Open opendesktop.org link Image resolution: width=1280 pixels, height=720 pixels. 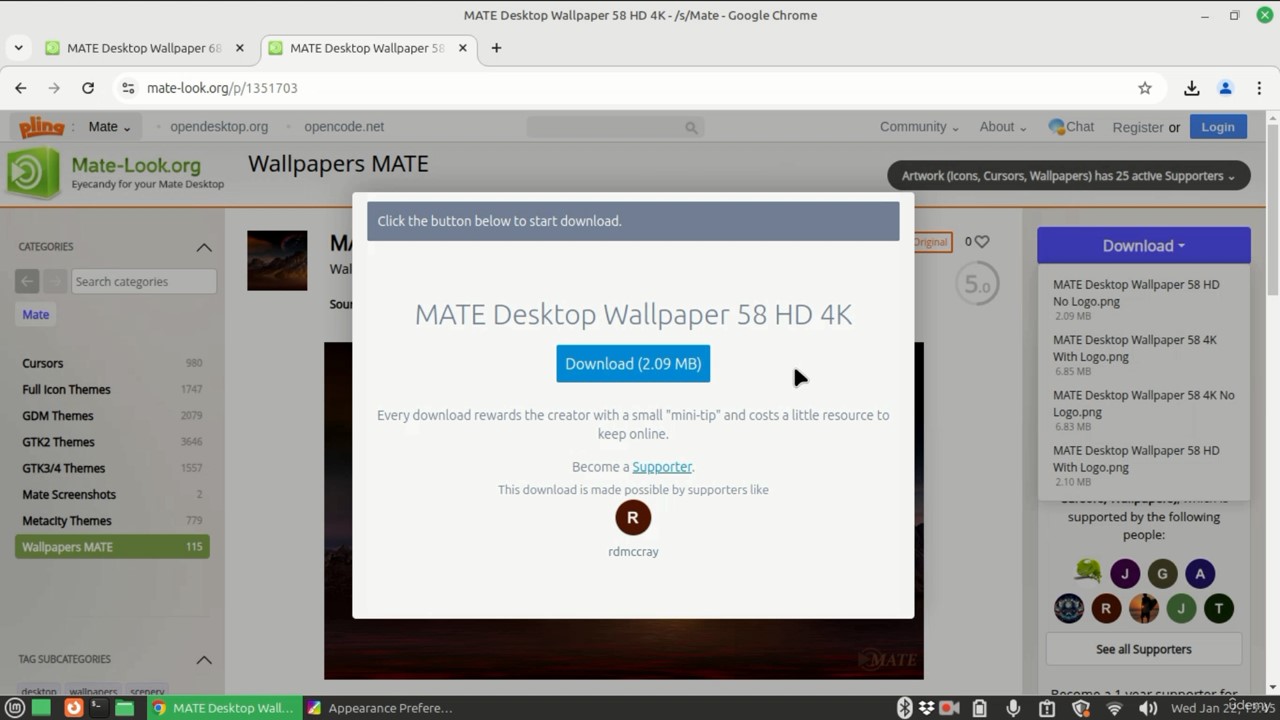click(x=219, y=127)
